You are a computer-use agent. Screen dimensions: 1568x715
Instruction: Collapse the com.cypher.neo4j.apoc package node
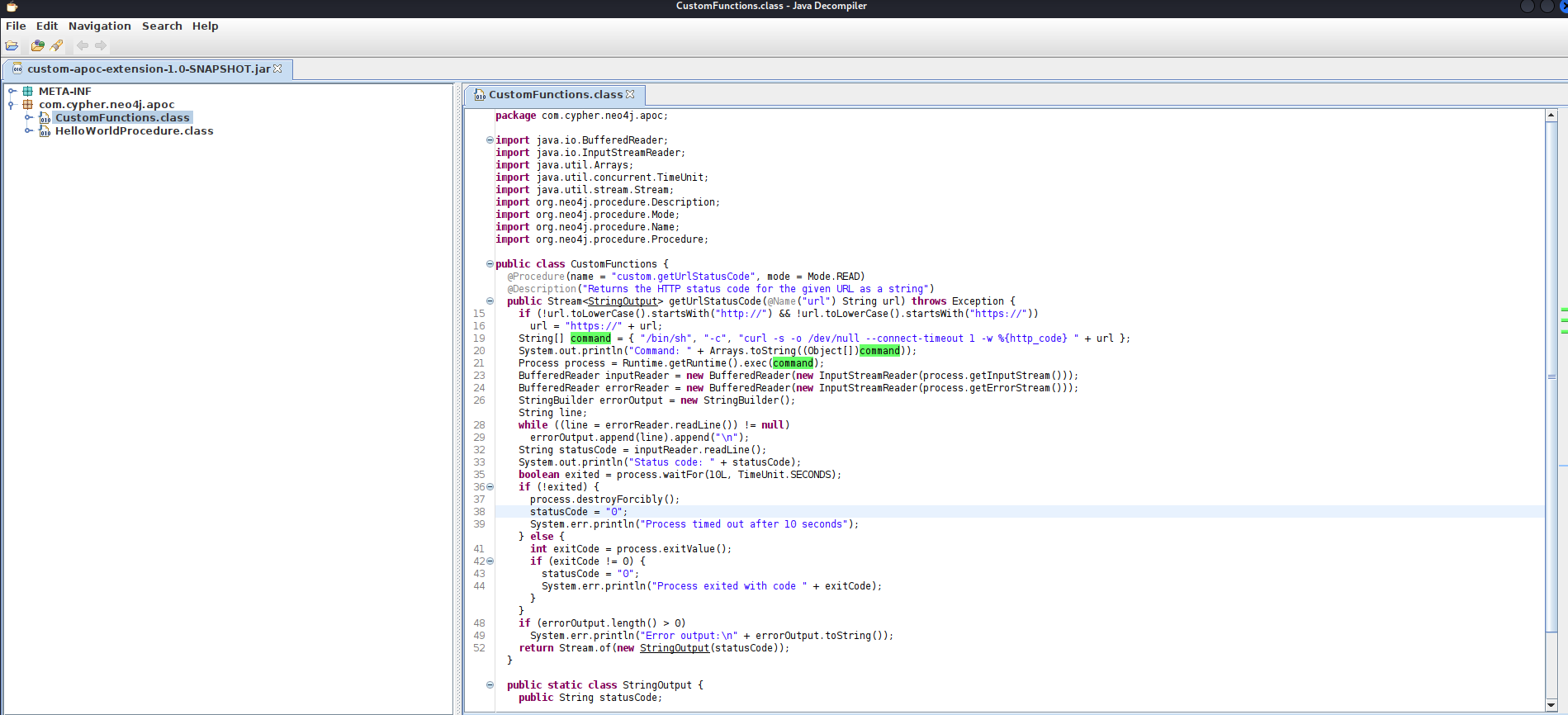tap(12, 105)
